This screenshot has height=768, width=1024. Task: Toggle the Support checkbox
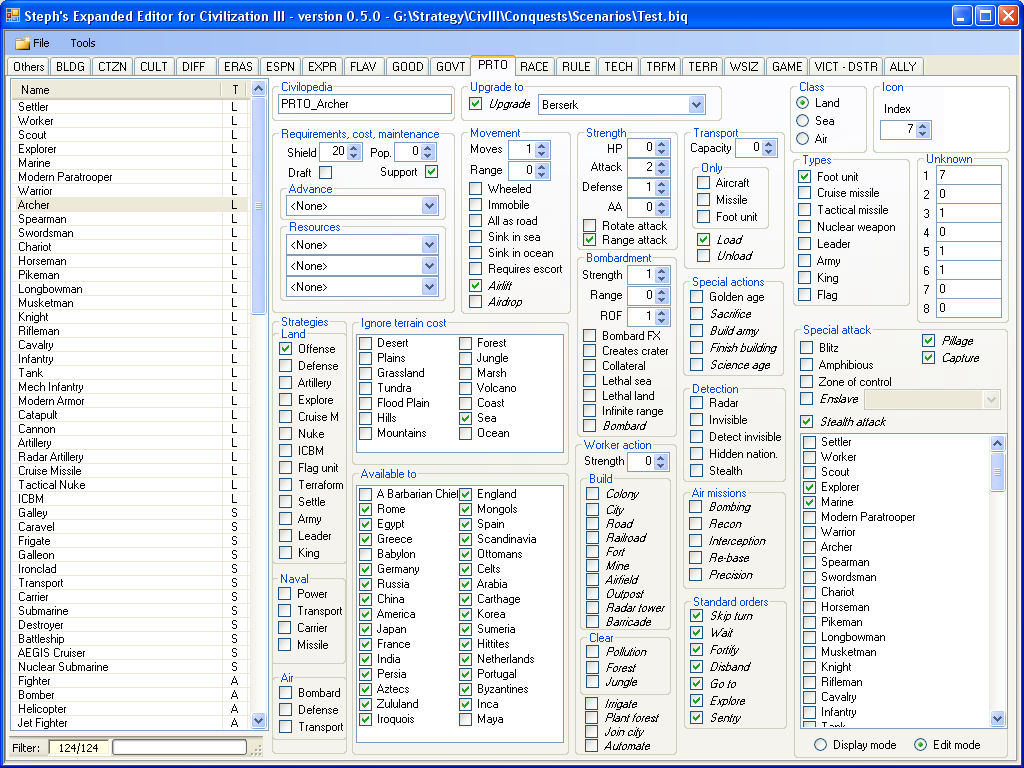coord(431,172)
